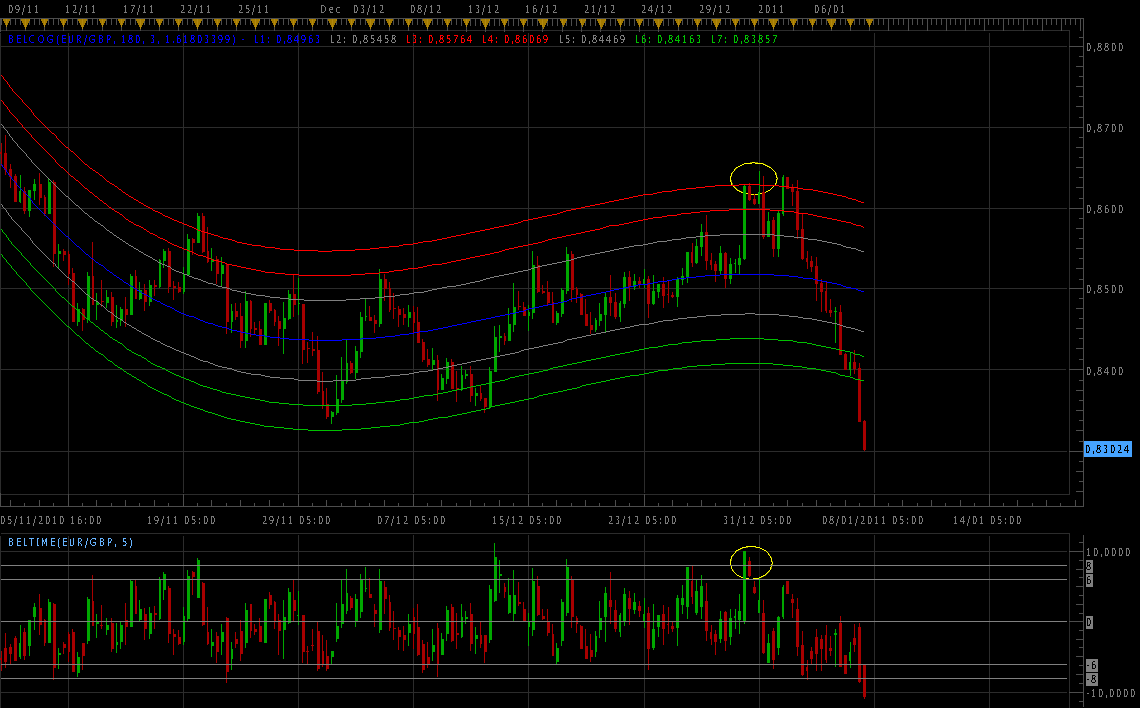Click the level 0 marker on BELTIME axis
Image resolution: width=1140 pixels, height=708 pixels.
point(1090,622)
